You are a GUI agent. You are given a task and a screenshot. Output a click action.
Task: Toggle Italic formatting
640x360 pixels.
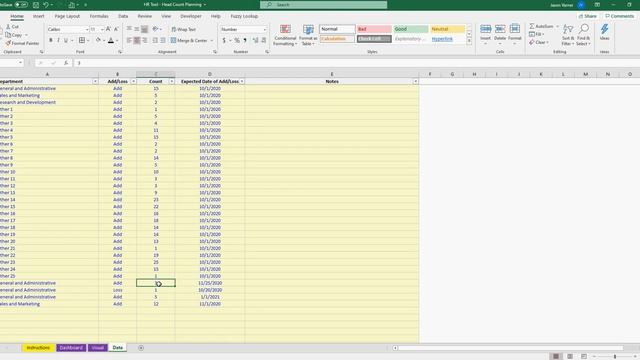point(58,40)
